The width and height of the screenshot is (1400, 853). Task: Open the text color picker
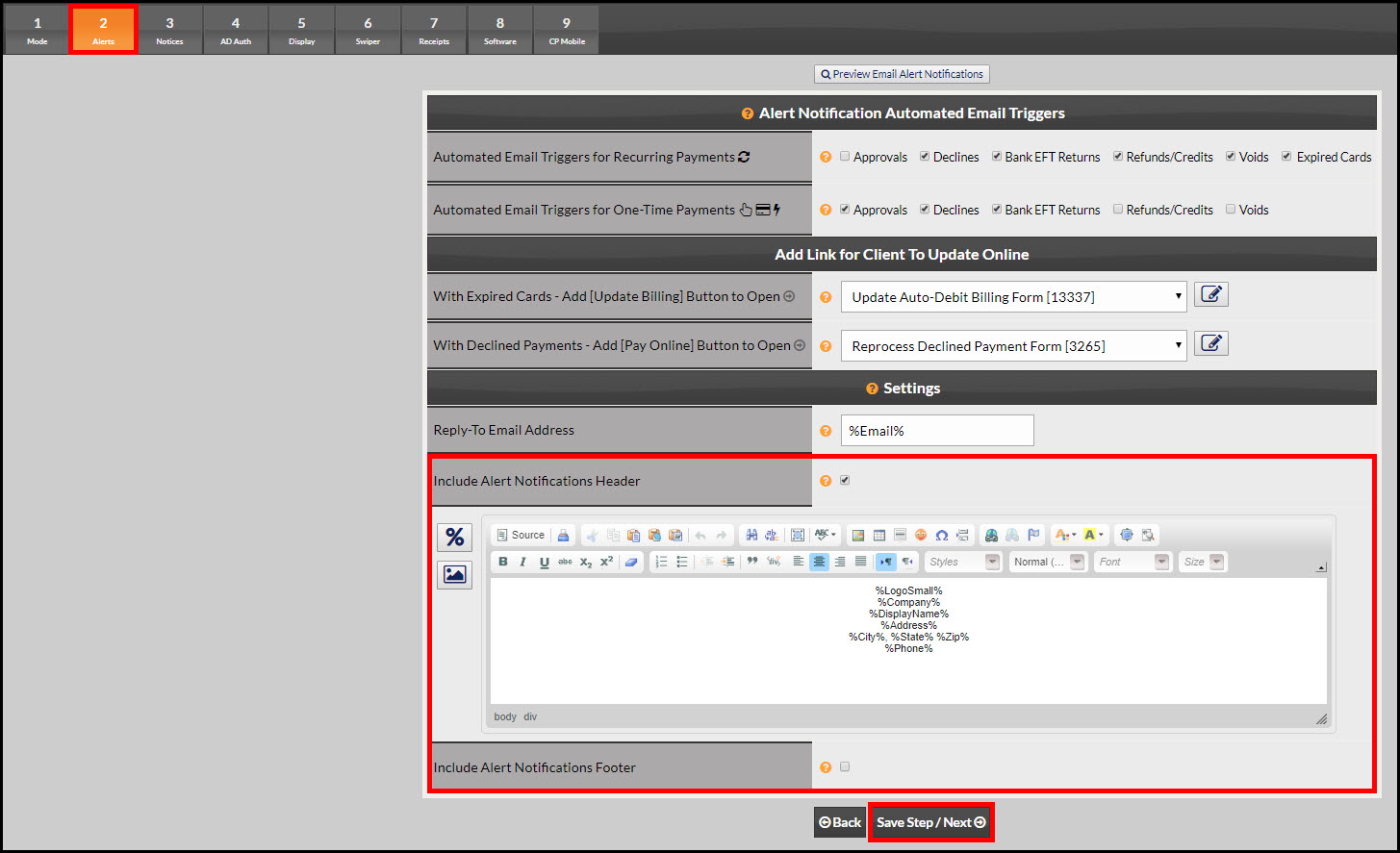coord(1064,535)
